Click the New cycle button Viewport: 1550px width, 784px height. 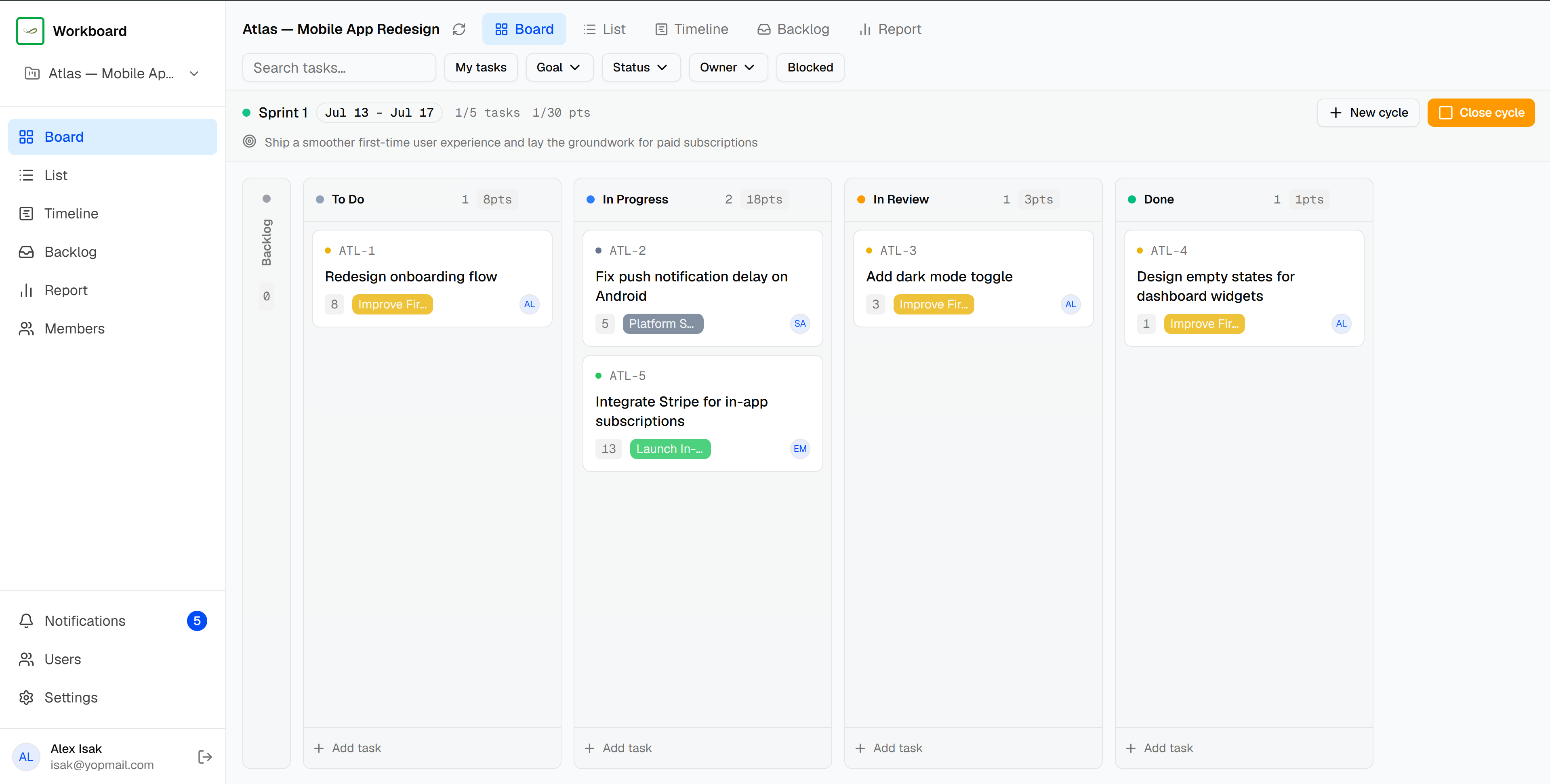coord(1368,112)
